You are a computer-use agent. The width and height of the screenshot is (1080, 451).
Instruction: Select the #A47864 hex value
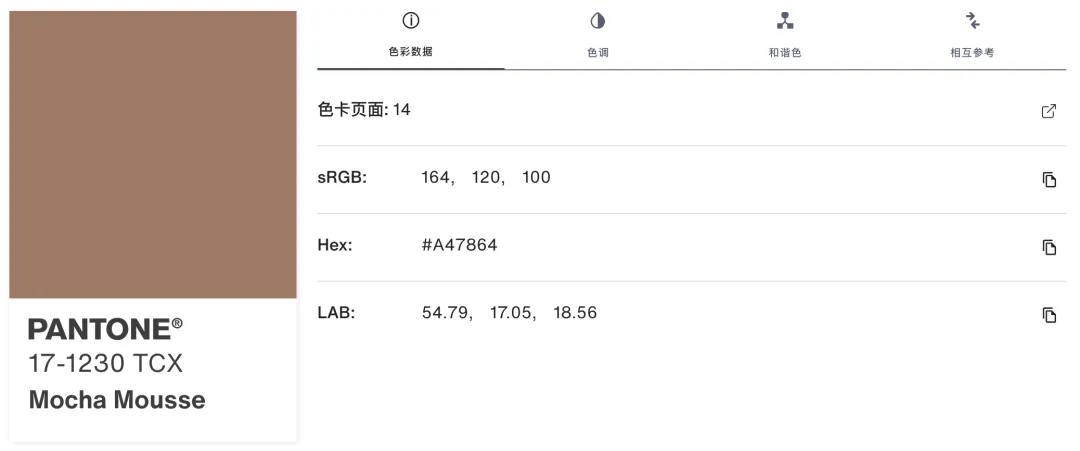click(x=459, y=245)
